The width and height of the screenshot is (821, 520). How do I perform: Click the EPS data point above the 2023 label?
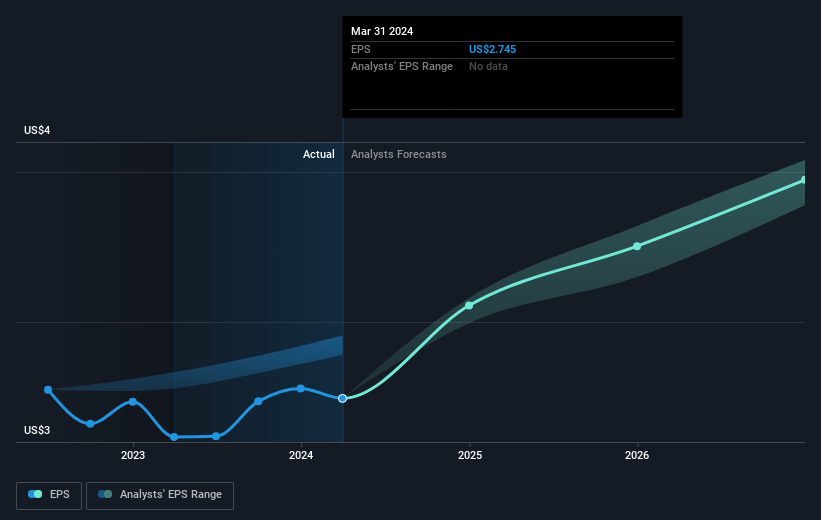pyautogui.click(x=132, y=402)
